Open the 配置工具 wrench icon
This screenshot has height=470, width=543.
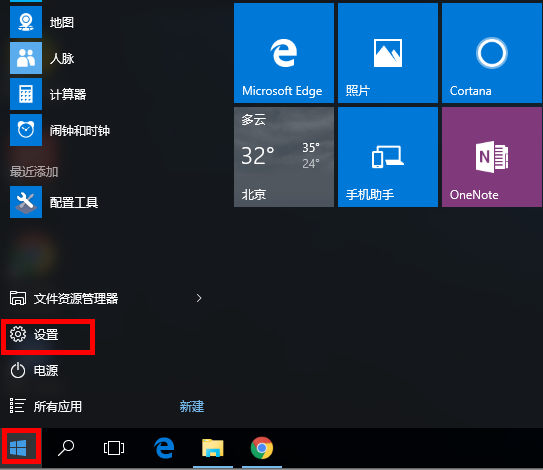26,202
